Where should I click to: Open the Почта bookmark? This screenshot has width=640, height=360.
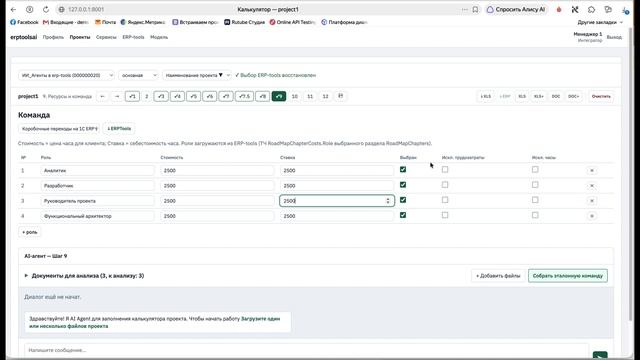[x=105, y=22]
